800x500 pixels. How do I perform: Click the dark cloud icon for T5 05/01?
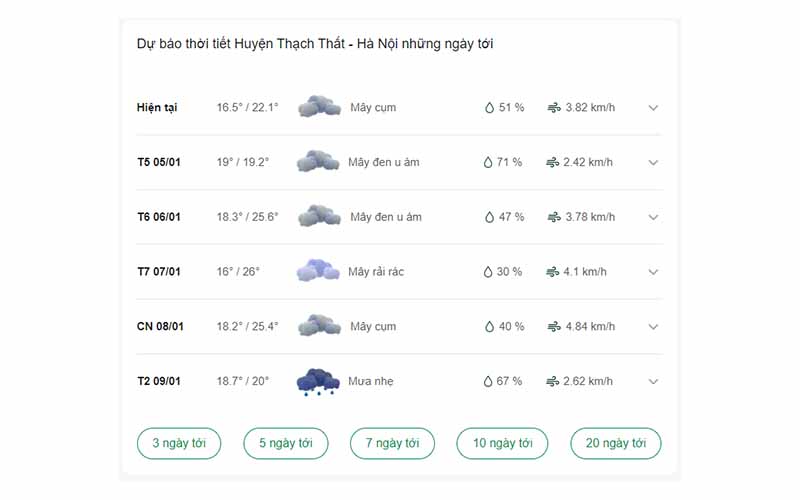tap(318, 161)
